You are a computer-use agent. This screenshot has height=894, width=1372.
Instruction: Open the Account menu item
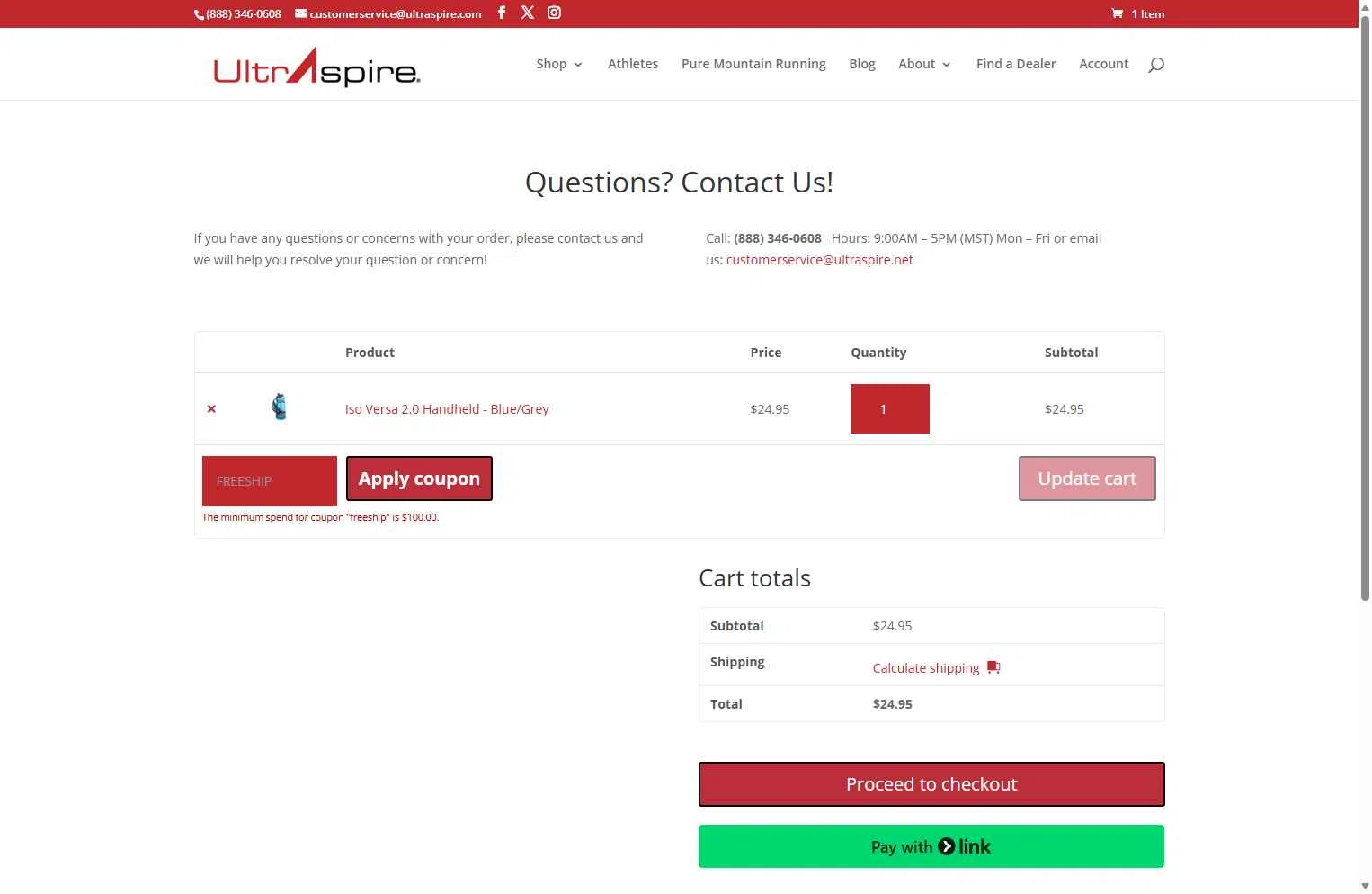[1103, 64]
